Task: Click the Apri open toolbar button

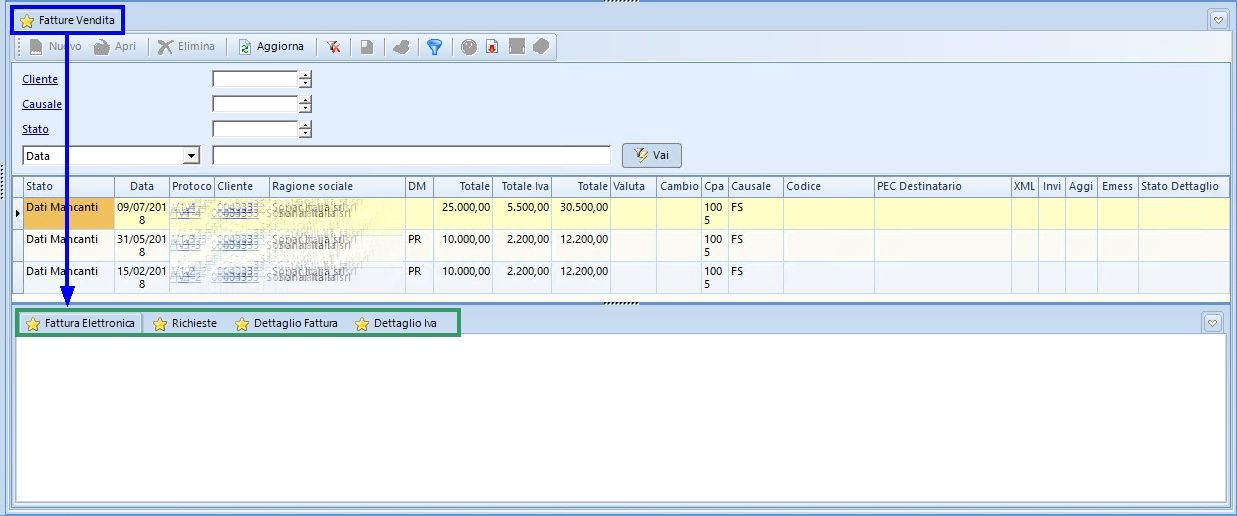Action: 115,47
